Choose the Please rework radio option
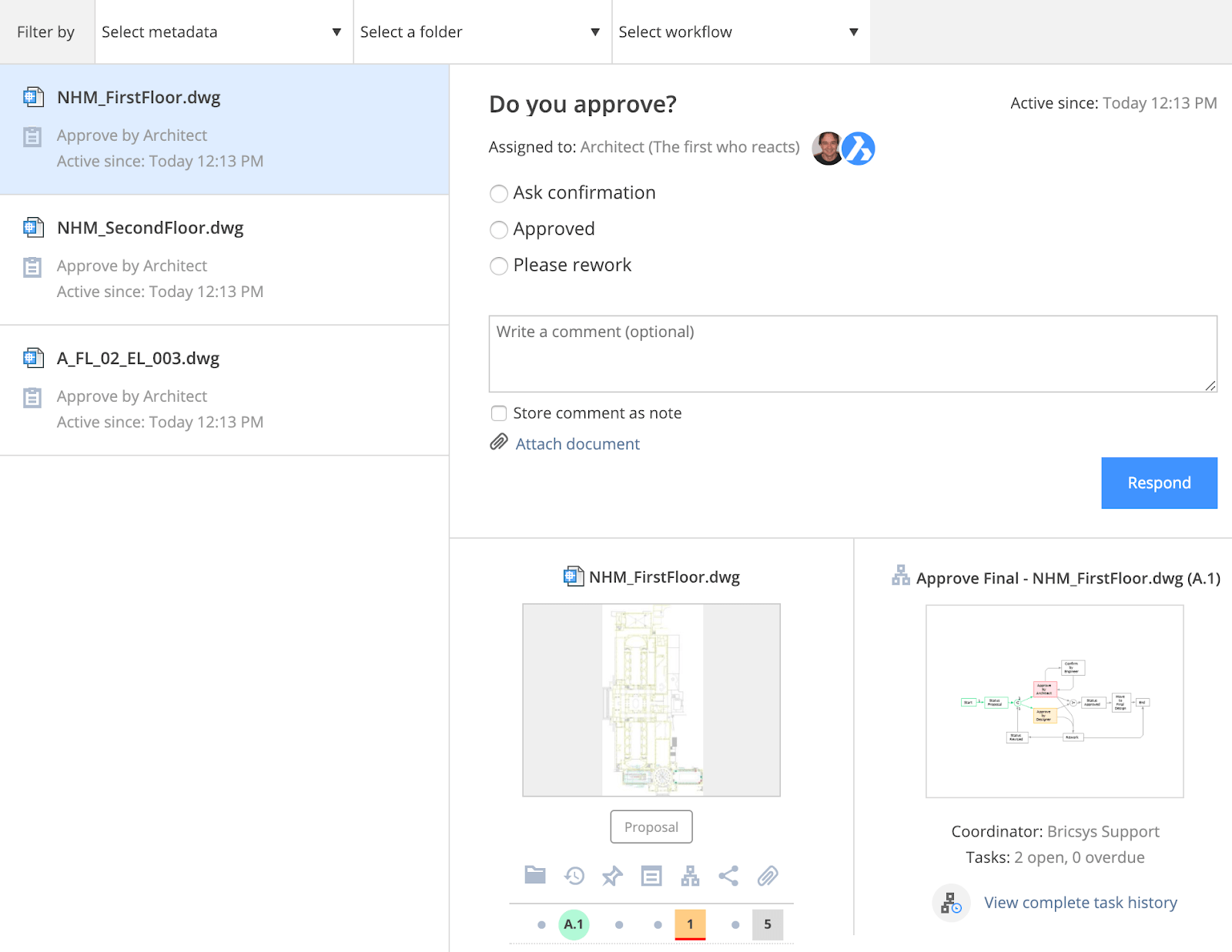Screen dimensions: 1232x952 pos(499,266)
